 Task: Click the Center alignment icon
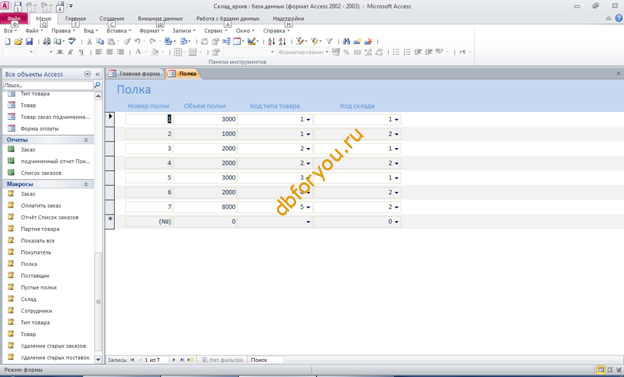coord(109,52)
